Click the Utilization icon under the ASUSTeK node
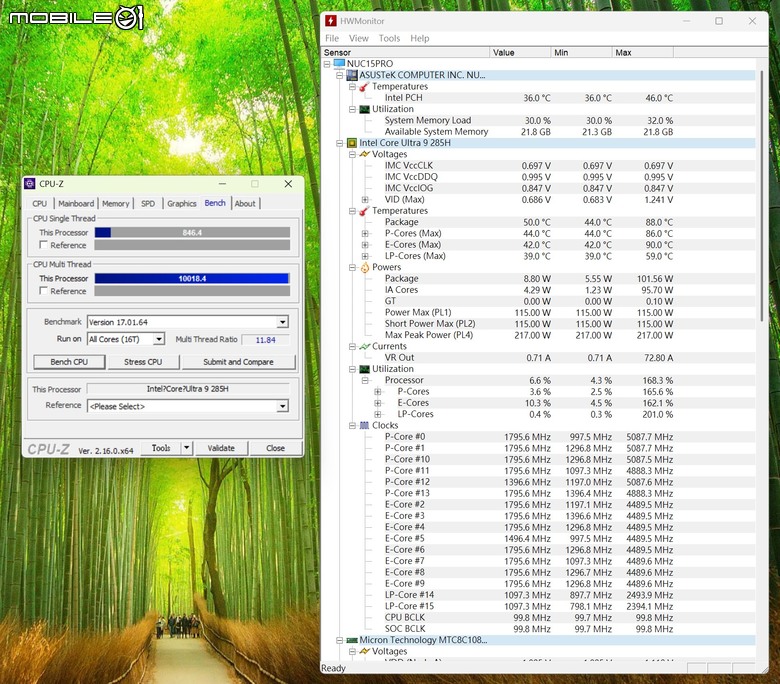This screenshot has height=684, width=780. 364,109
